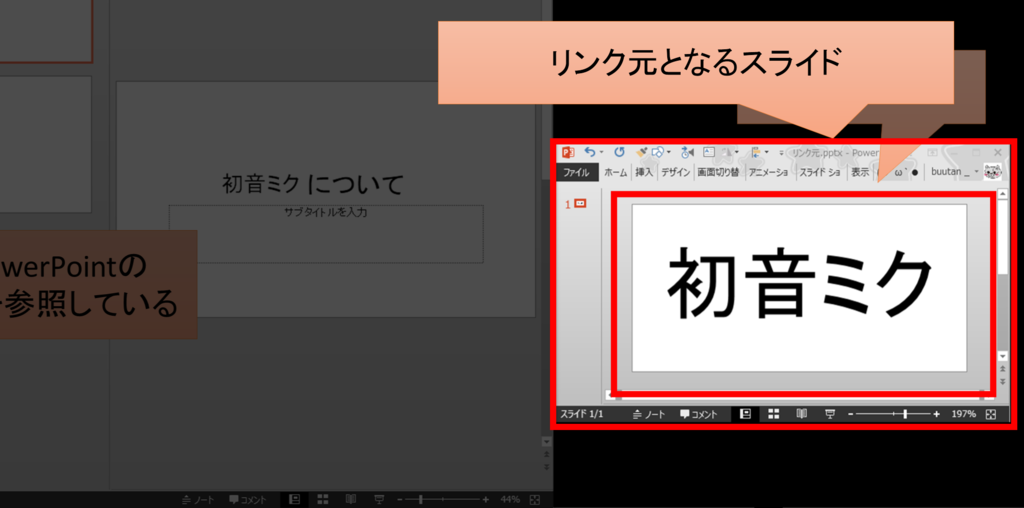Start Slide Show from main window status bar
This screenshot has width=1024, height=508.
coord(379,500)
